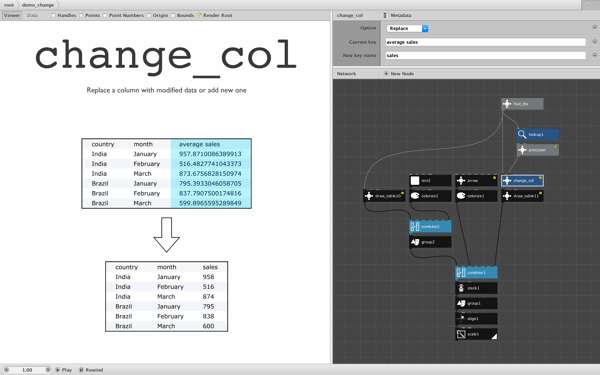Select the colorize1 palette node
600x375 pixels.
coord(476,196)
